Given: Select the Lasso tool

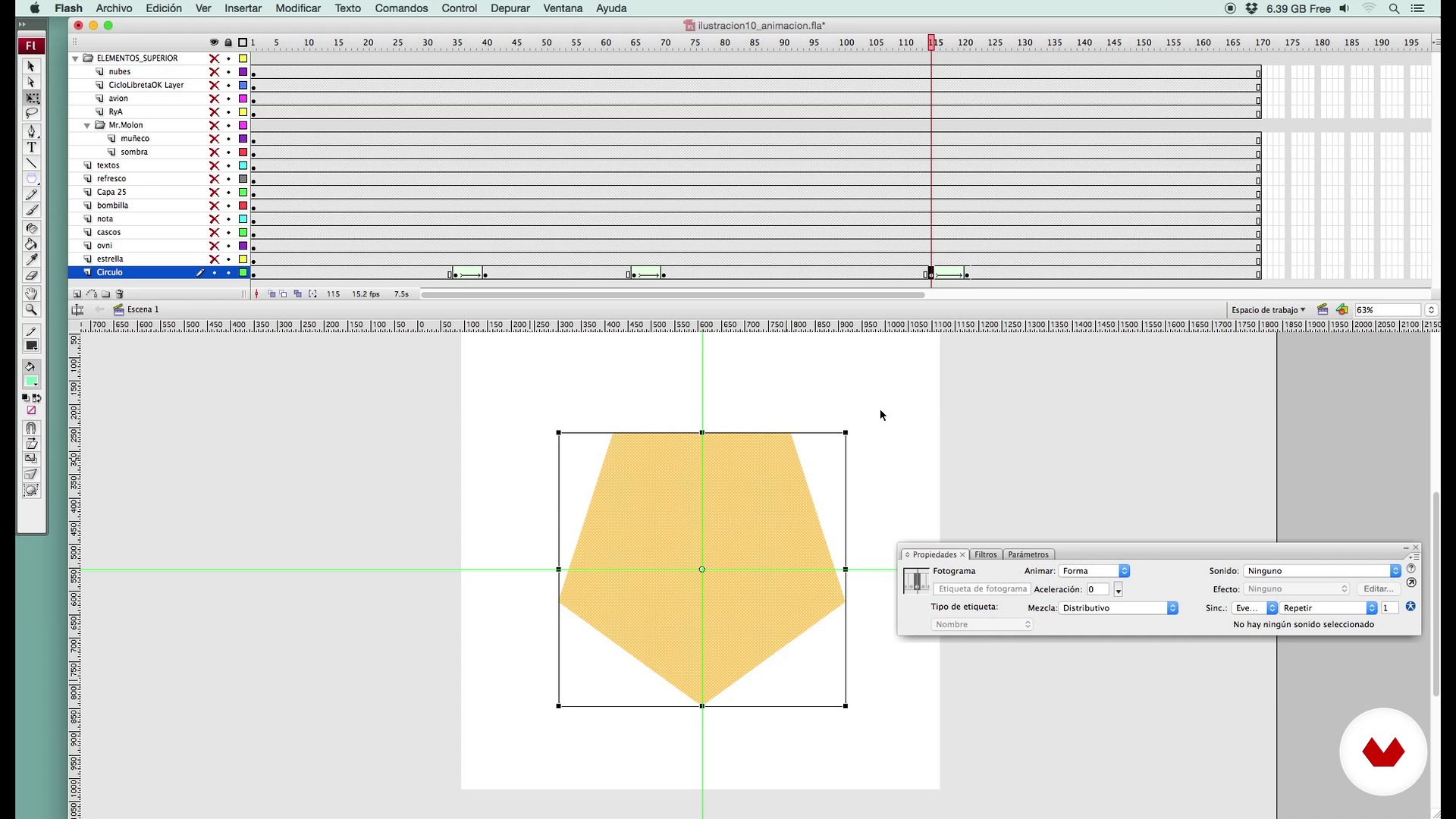Looking at the screenshot, I should click(x=31, y=113).
